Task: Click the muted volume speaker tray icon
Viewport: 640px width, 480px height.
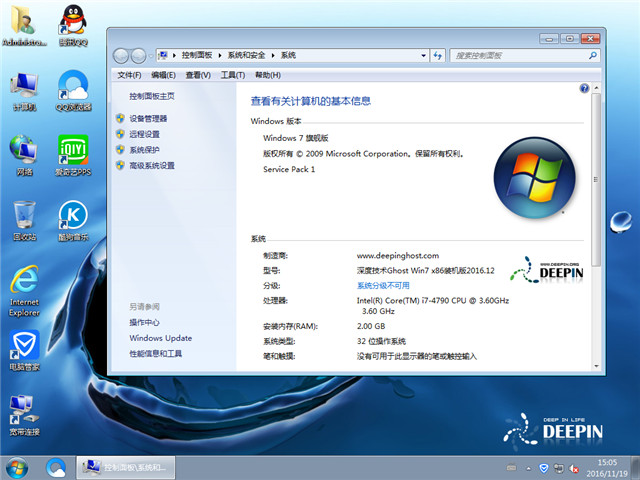Action: [x=573, y=468]
